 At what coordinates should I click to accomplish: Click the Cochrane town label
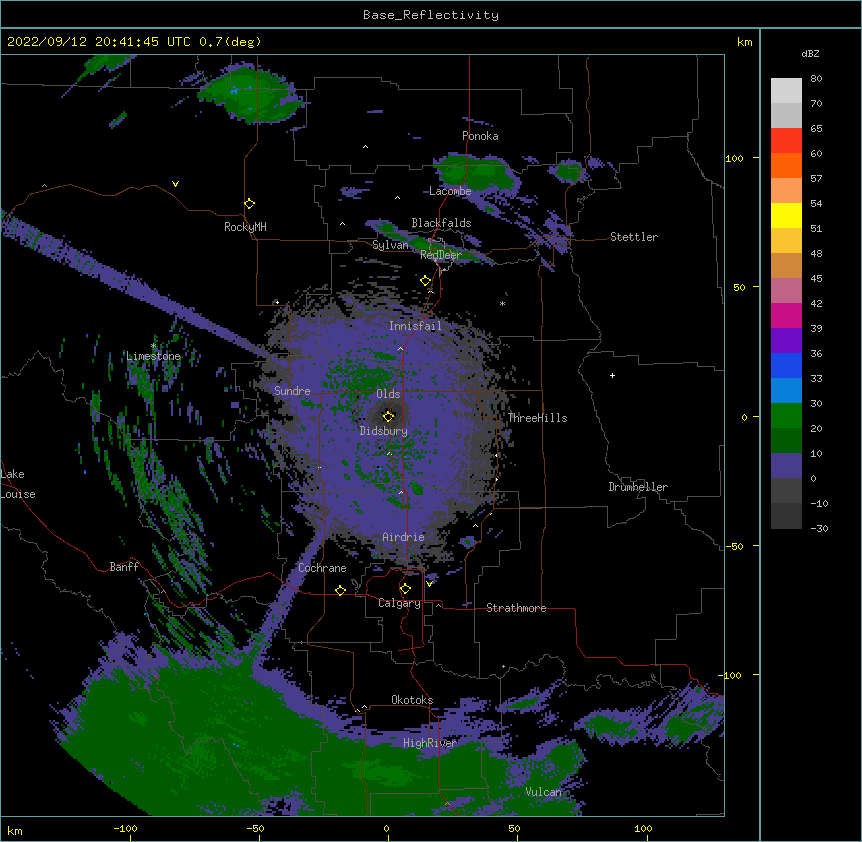(x=322, y=568)
